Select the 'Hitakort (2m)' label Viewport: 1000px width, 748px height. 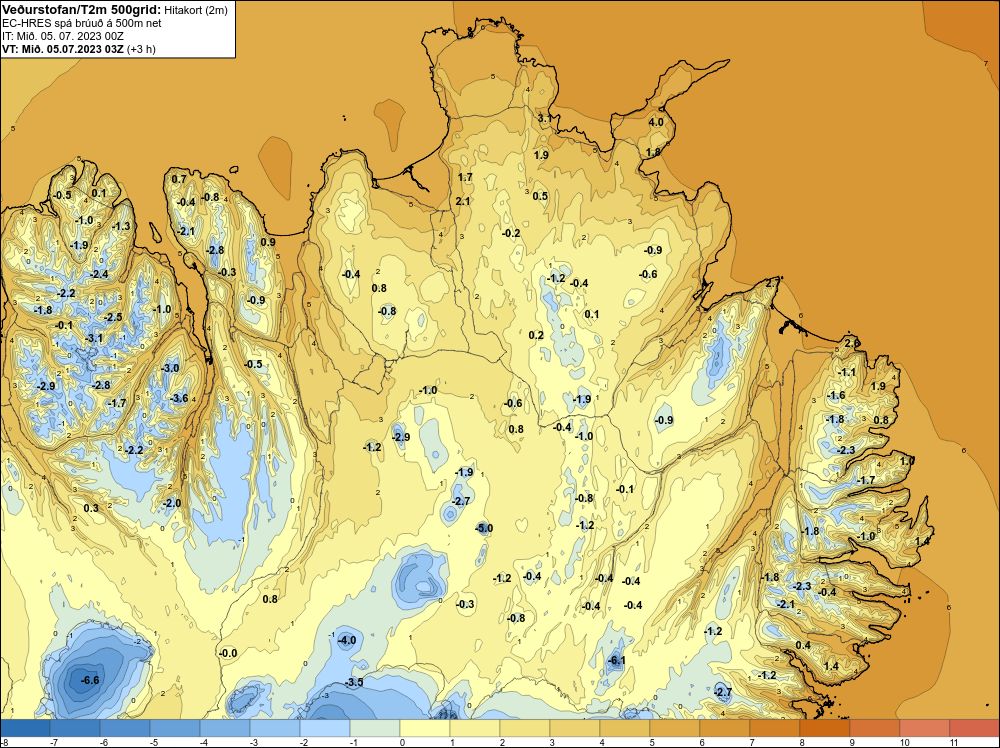[195, 10]
